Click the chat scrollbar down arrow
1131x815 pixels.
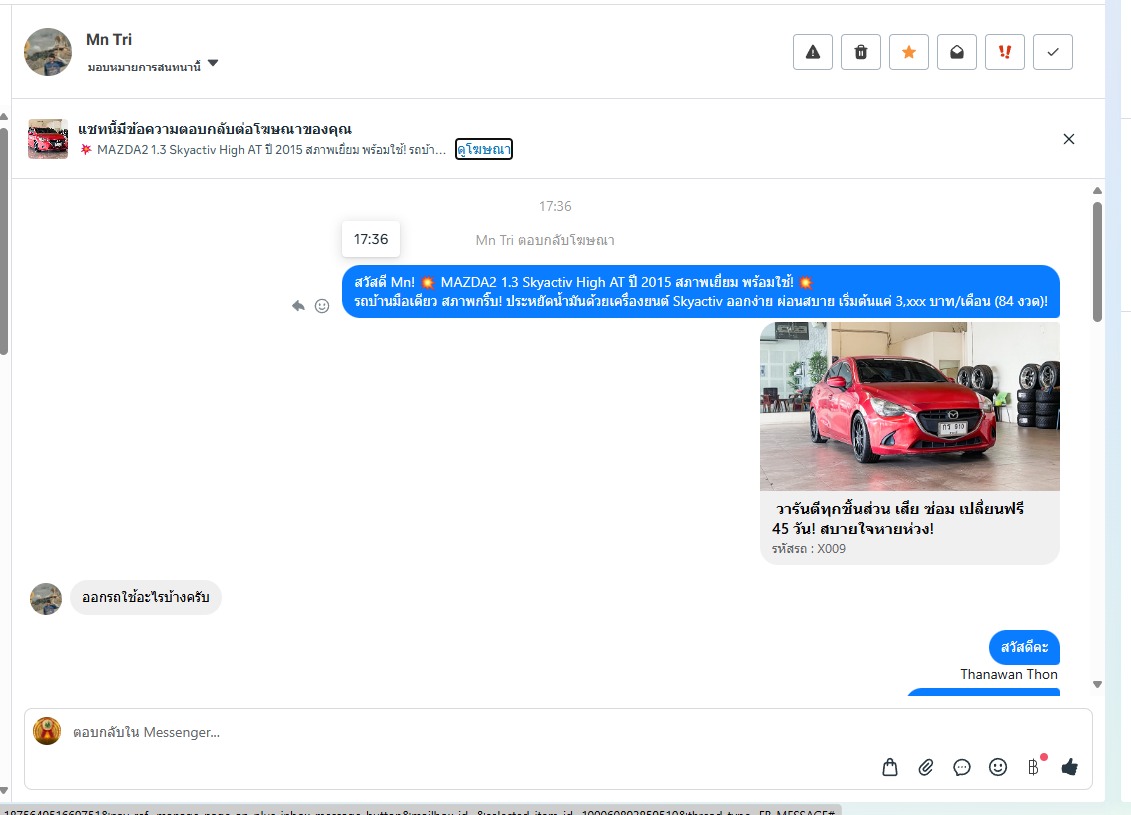tap(1097, 685)
